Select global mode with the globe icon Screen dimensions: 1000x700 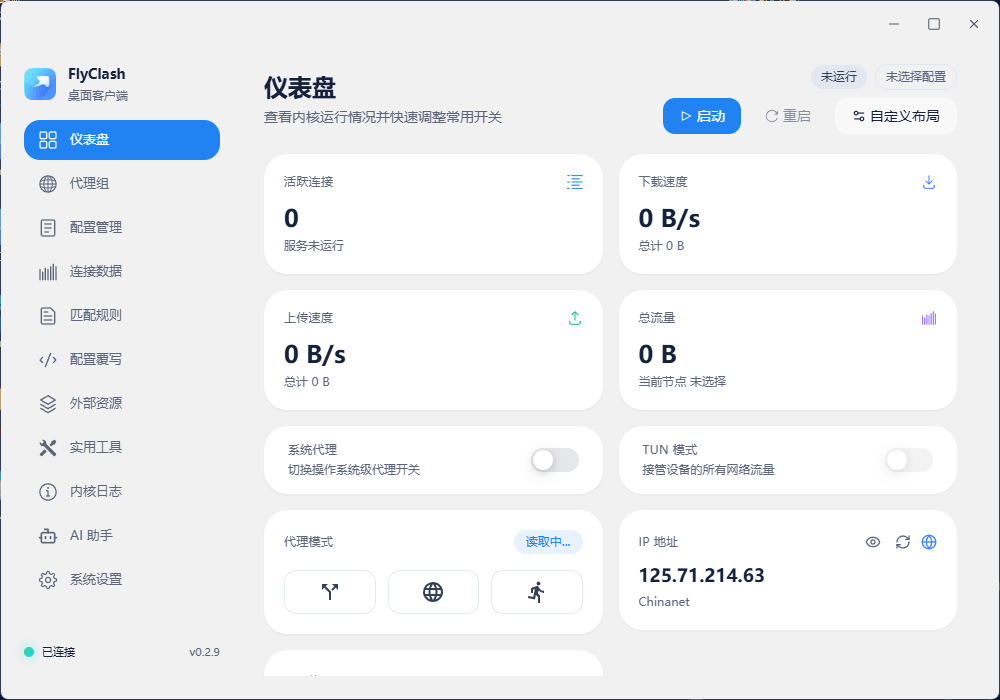point(433,592)
